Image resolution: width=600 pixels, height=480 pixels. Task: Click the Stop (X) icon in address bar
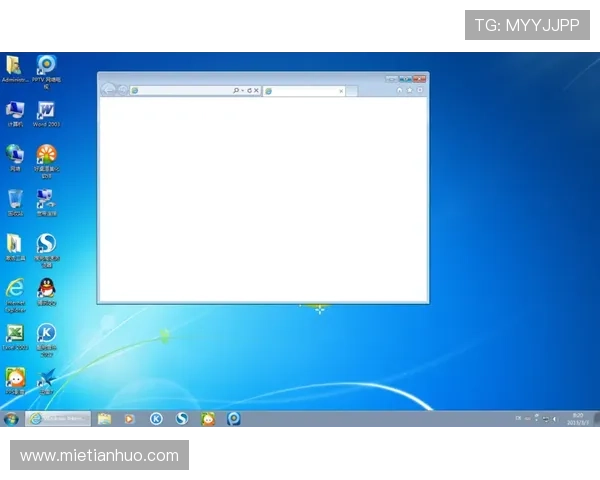pos(256,90)
